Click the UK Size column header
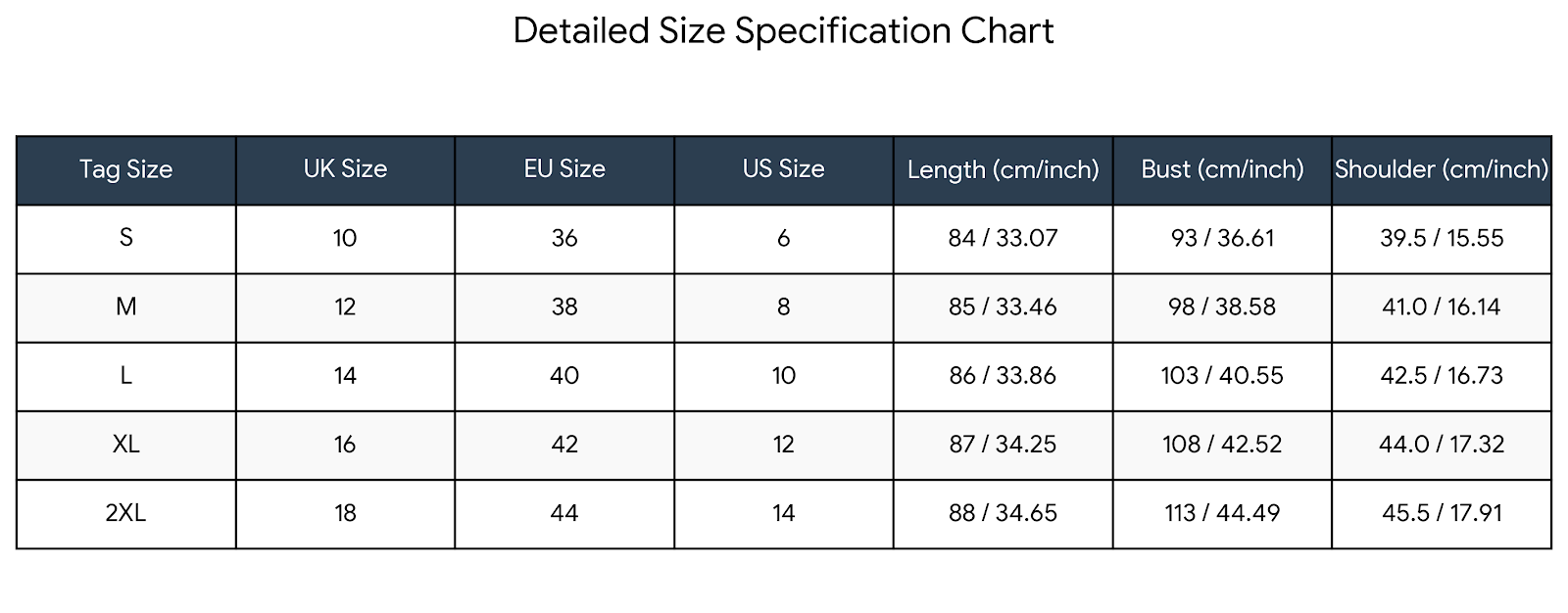Screen dimensions: 1568x613 [345, 169]
